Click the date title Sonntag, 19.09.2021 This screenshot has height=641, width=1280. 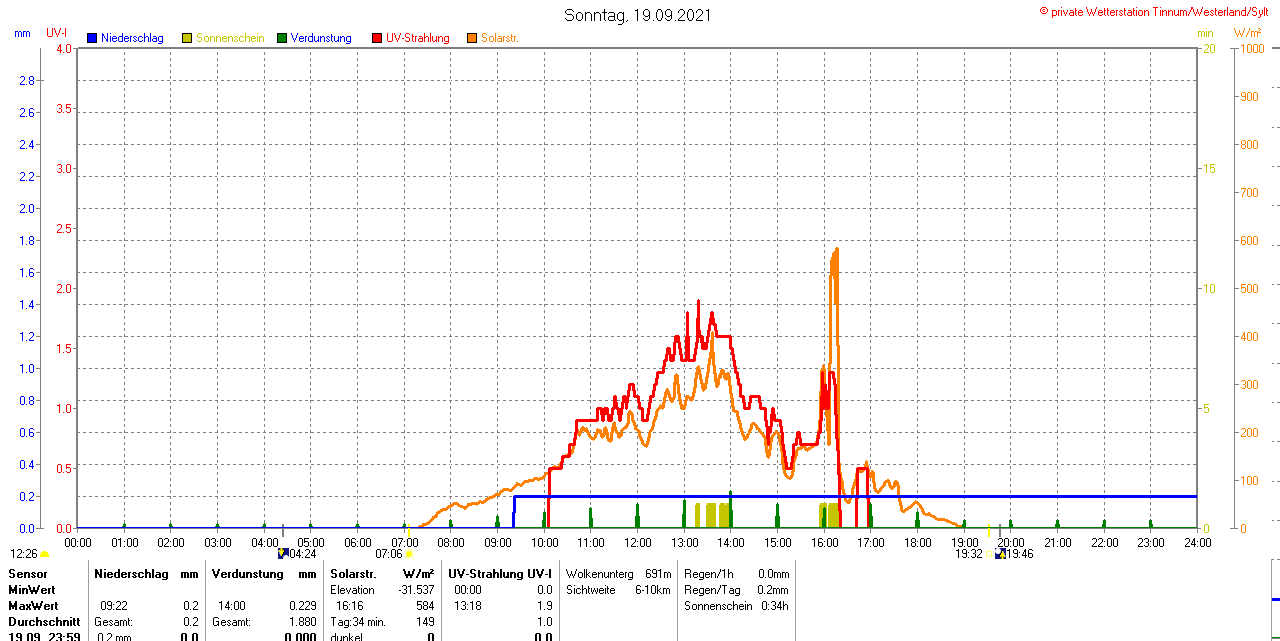pos(638,15)
